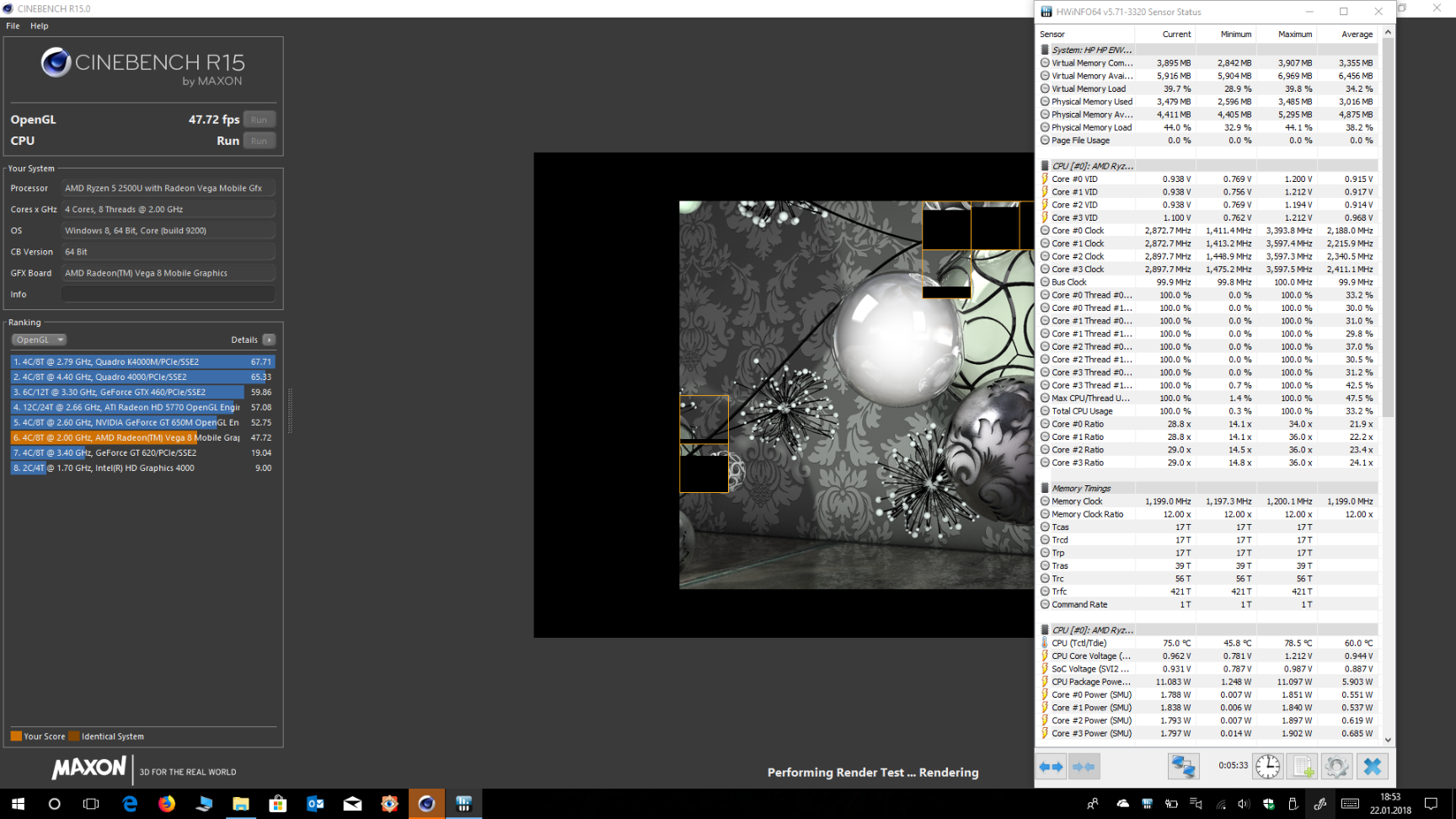The width and height of the screenshot is (1456, 819).
Task: Select ranking entry GeForce GT 620
Action: pos(142,452)
